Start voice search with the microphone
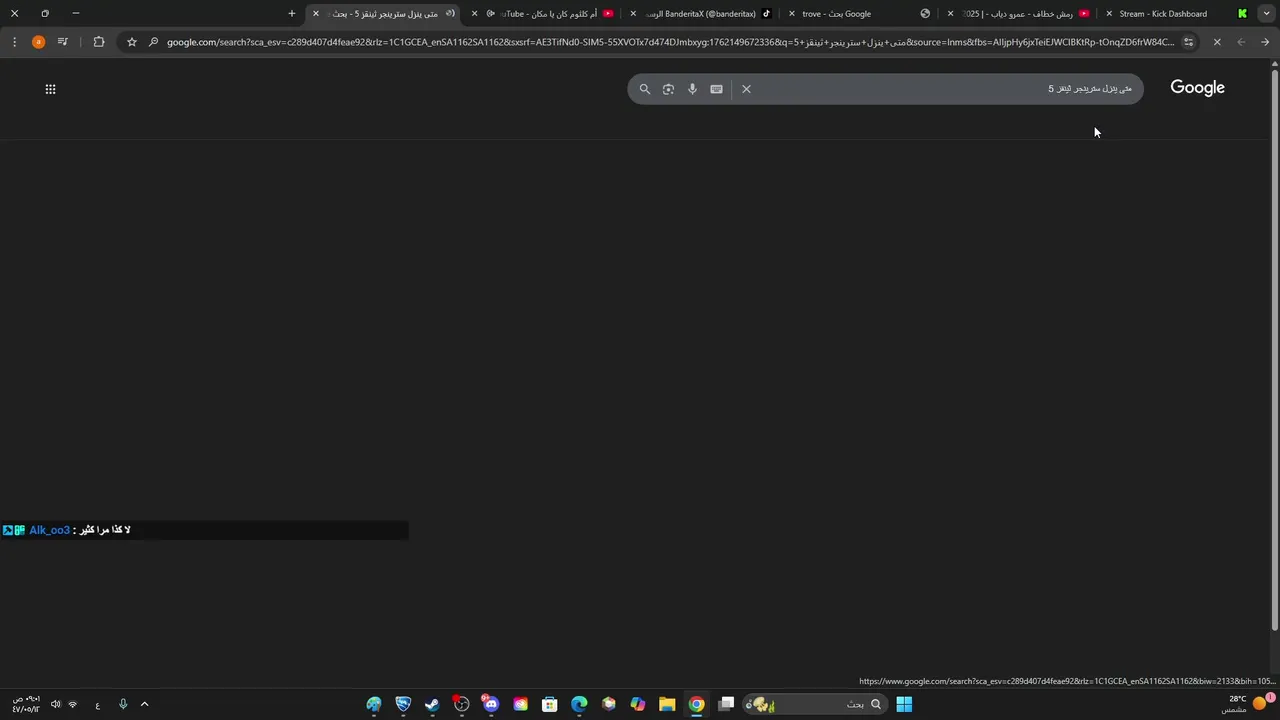This screenshot has height=720, width=1280. coord(692,89)
